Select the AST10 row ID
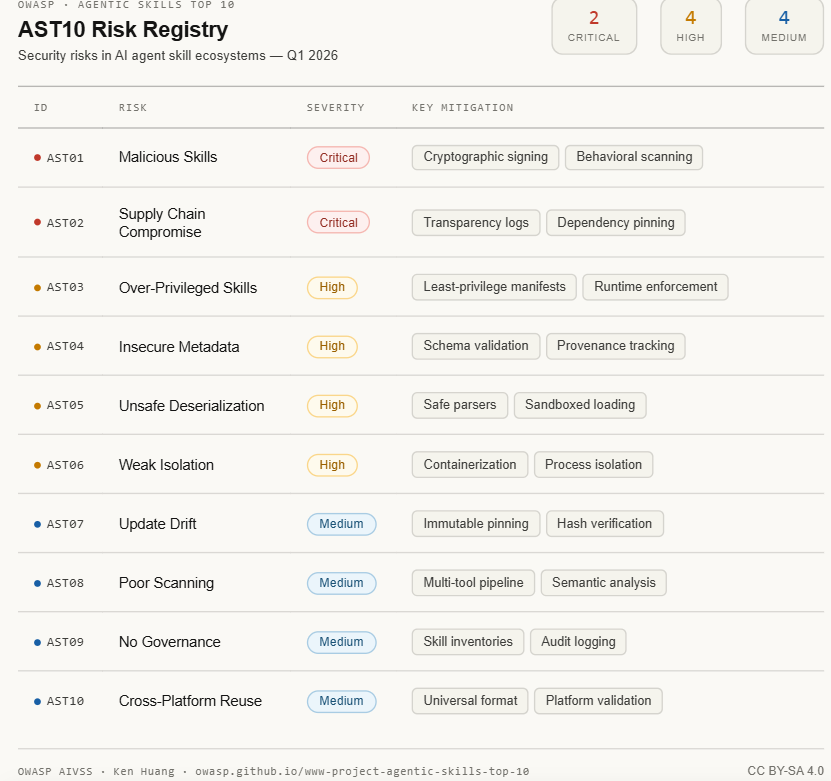The image size is (831, 781). [x=65, y=702]
